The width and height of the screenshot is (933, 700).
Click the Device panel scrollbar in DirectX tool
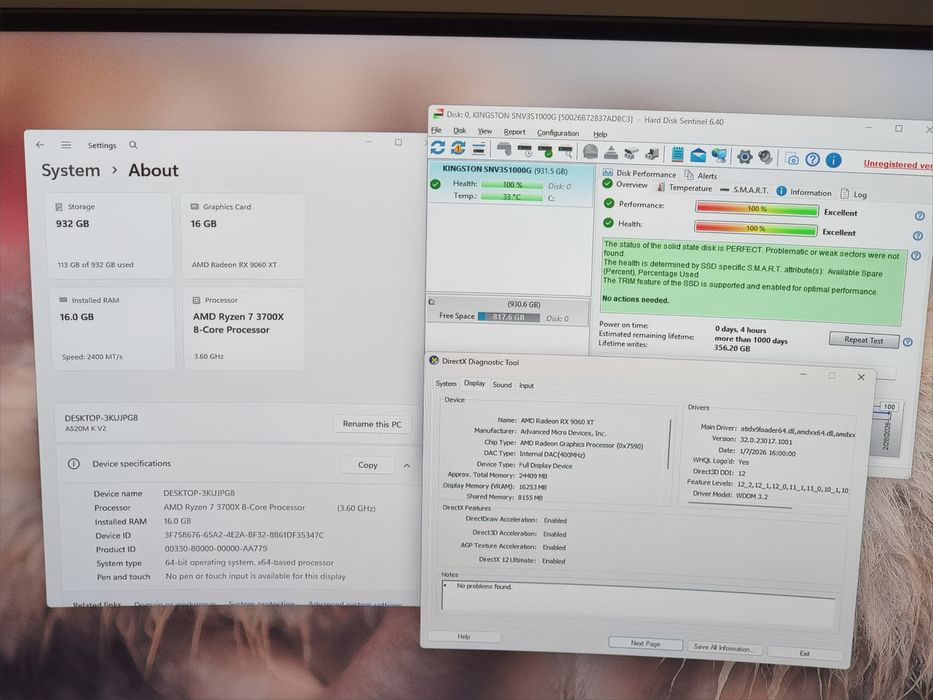click(x=670, y=444)
